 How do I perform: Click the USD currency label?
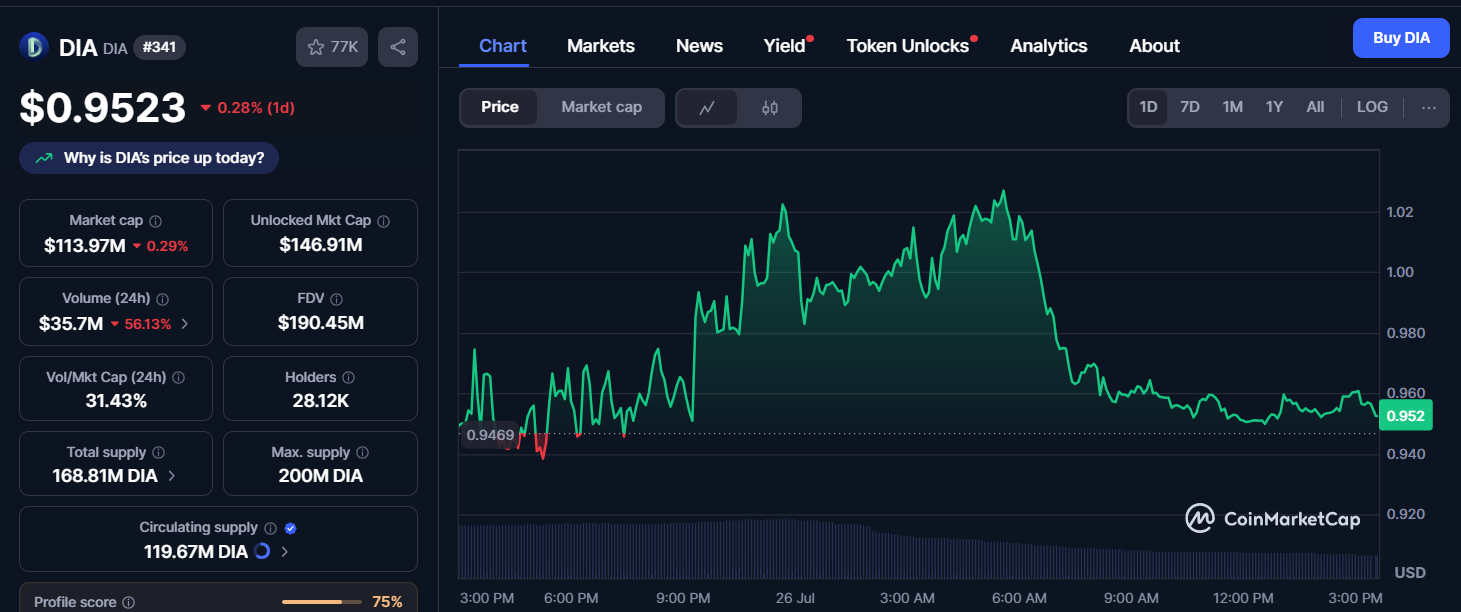point(1410,573)
